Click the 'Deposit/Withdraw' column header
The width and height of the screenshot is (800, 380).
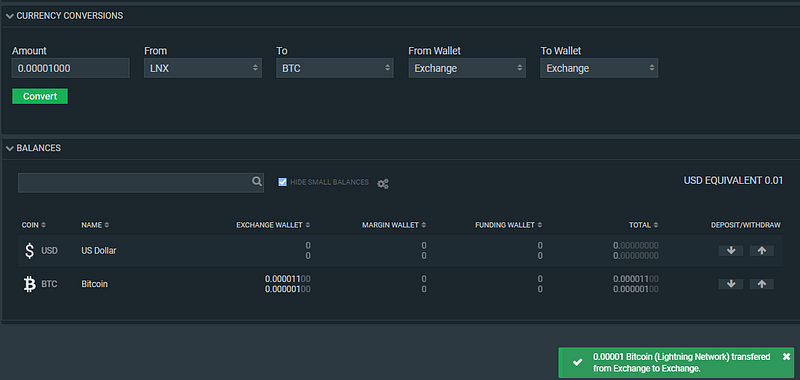(x=745, y=225)
